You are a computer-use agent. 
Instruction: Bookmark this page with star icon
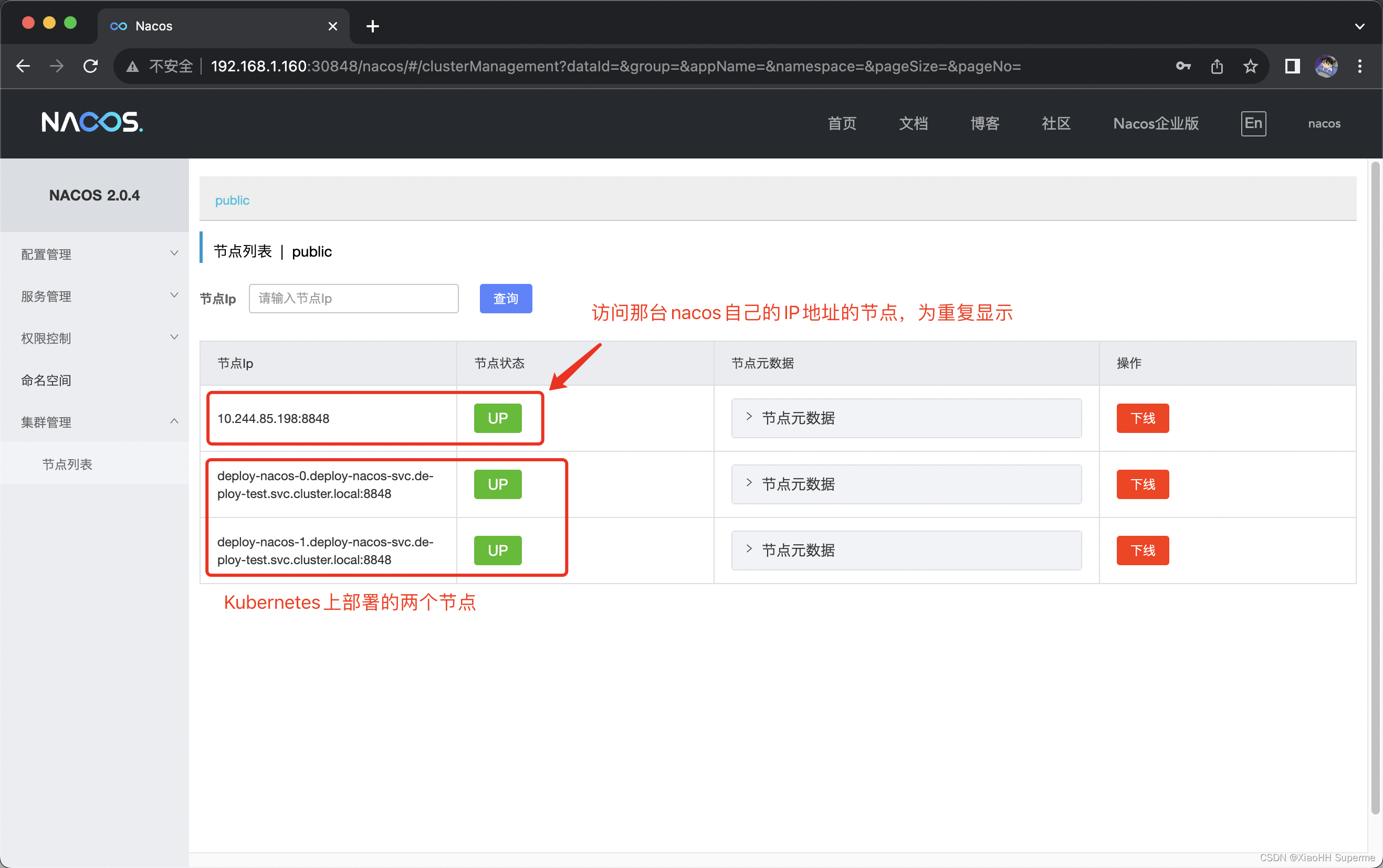1250,66
